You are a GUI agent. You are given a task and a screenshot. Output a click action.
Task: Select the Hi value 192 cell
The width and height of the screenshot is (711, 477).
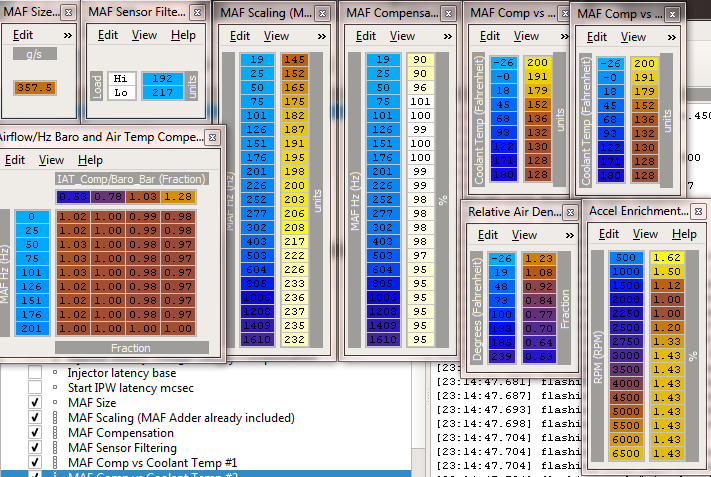click(162, 78)
